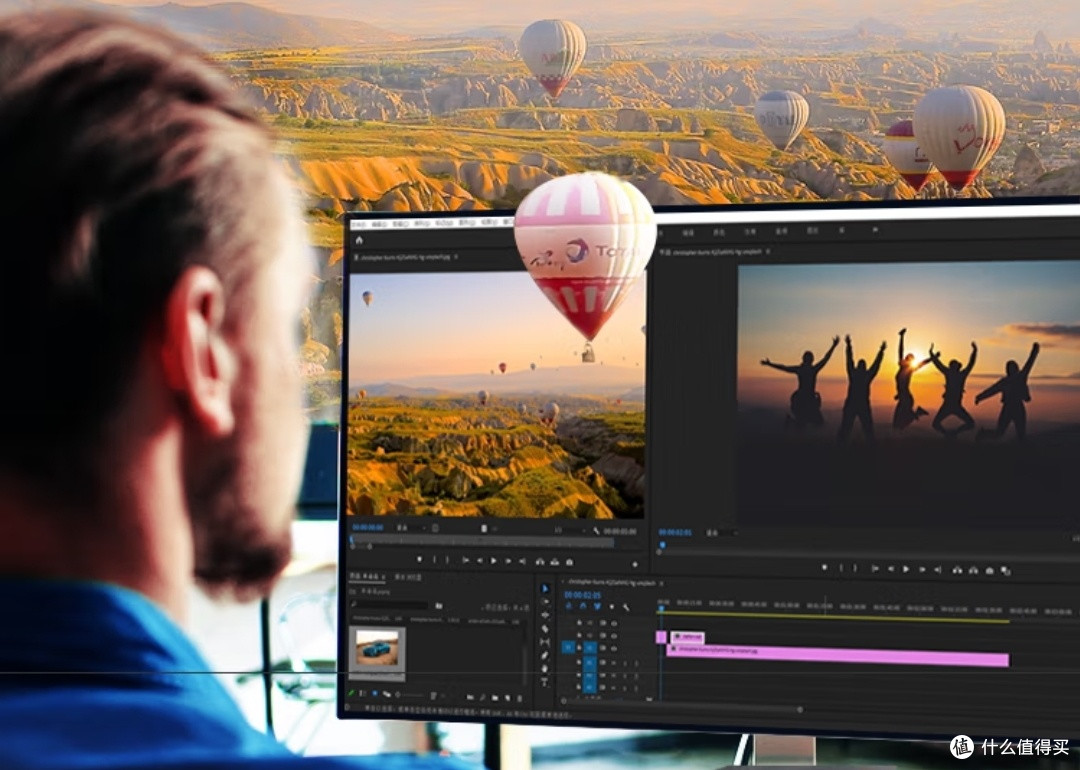Viewport: 1080px width, 770px height.
Task: Step back one frame in Program monitor
Action: tap(891, 570)
